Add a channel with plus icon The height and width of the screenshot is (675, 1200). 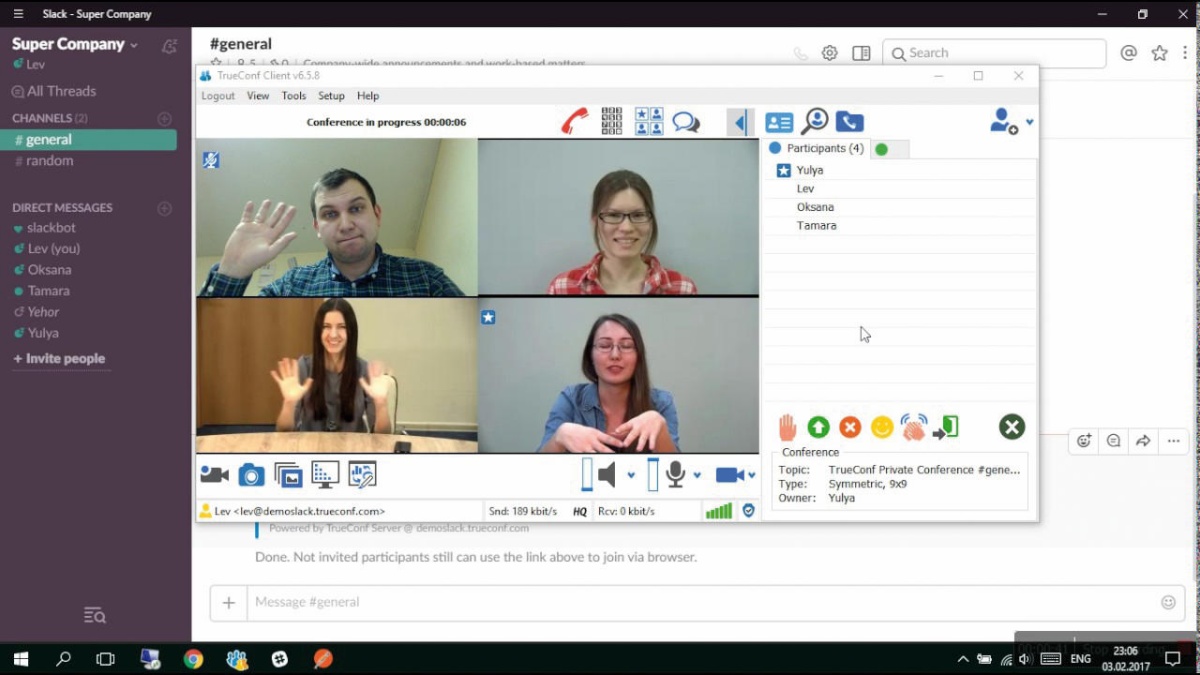(x=165, y=118)
